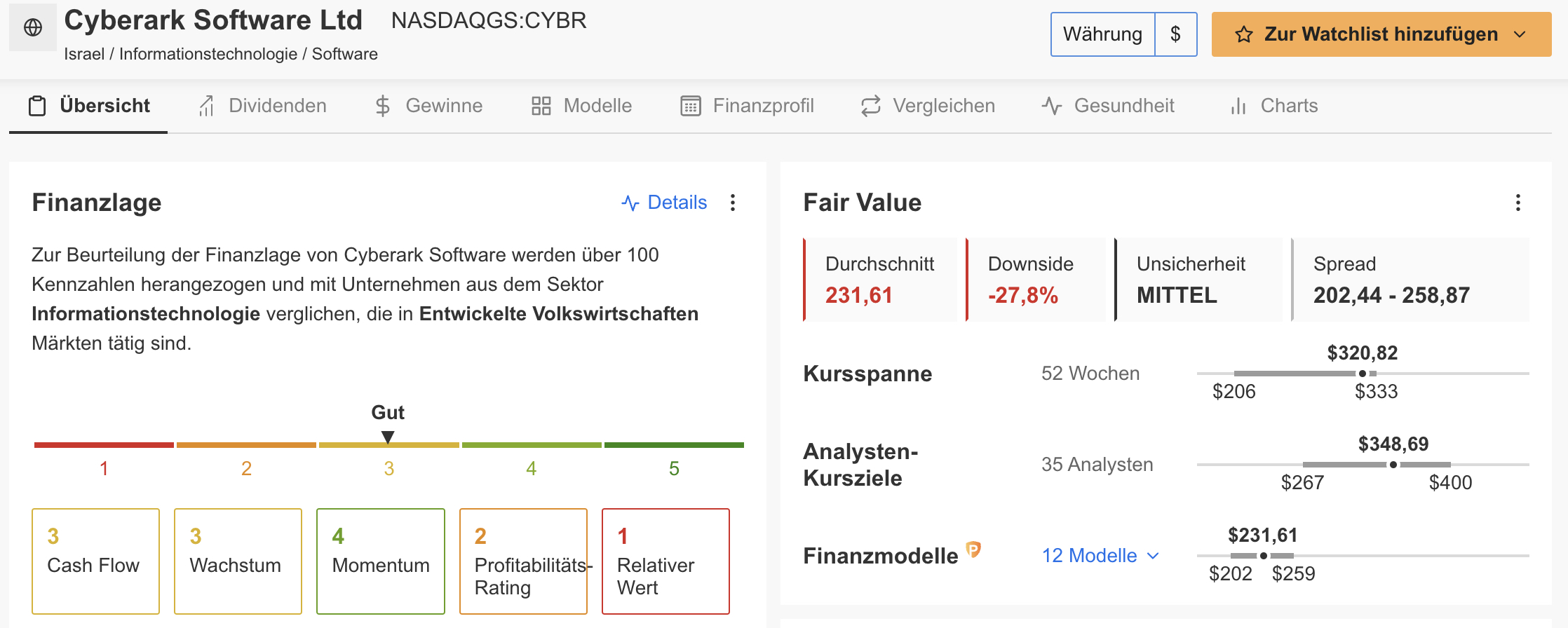The width and height of the screenshot is (1568, 628).
Task: Click the Durchschnitt 231,61 tile
Action: coord(880,280)
